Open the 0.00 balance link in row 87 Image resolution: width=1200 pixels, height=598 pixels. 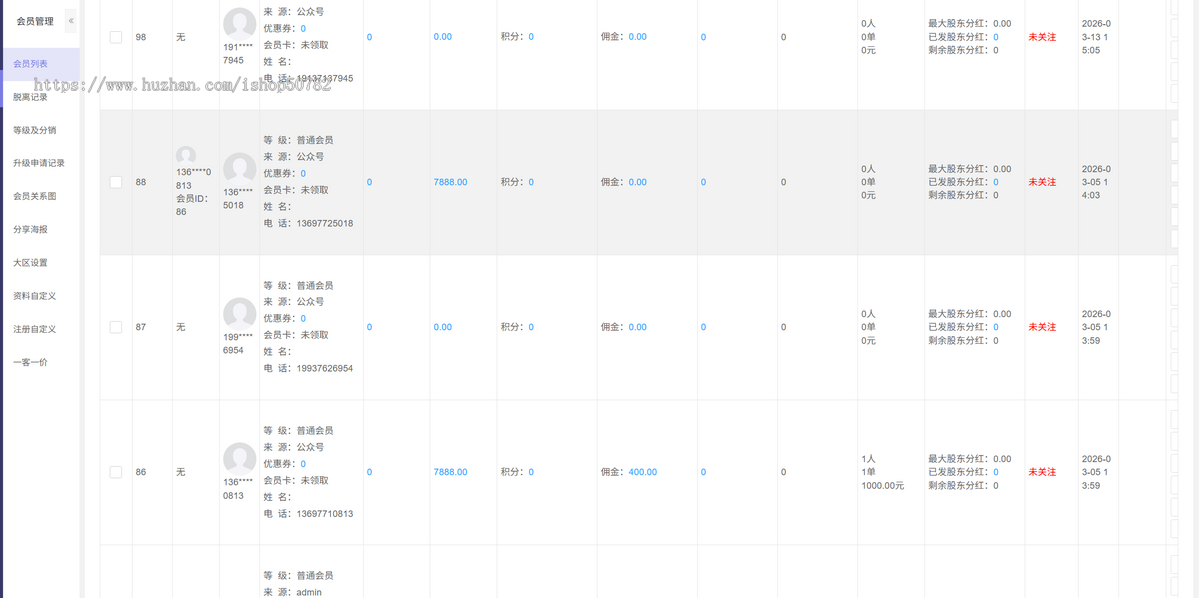443,327
